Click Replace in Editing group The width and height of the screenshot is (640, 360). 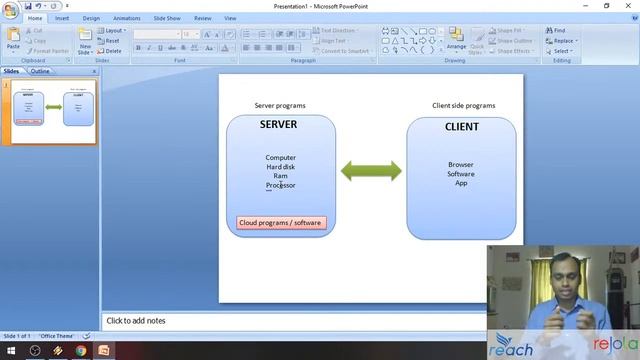point(562,41)
